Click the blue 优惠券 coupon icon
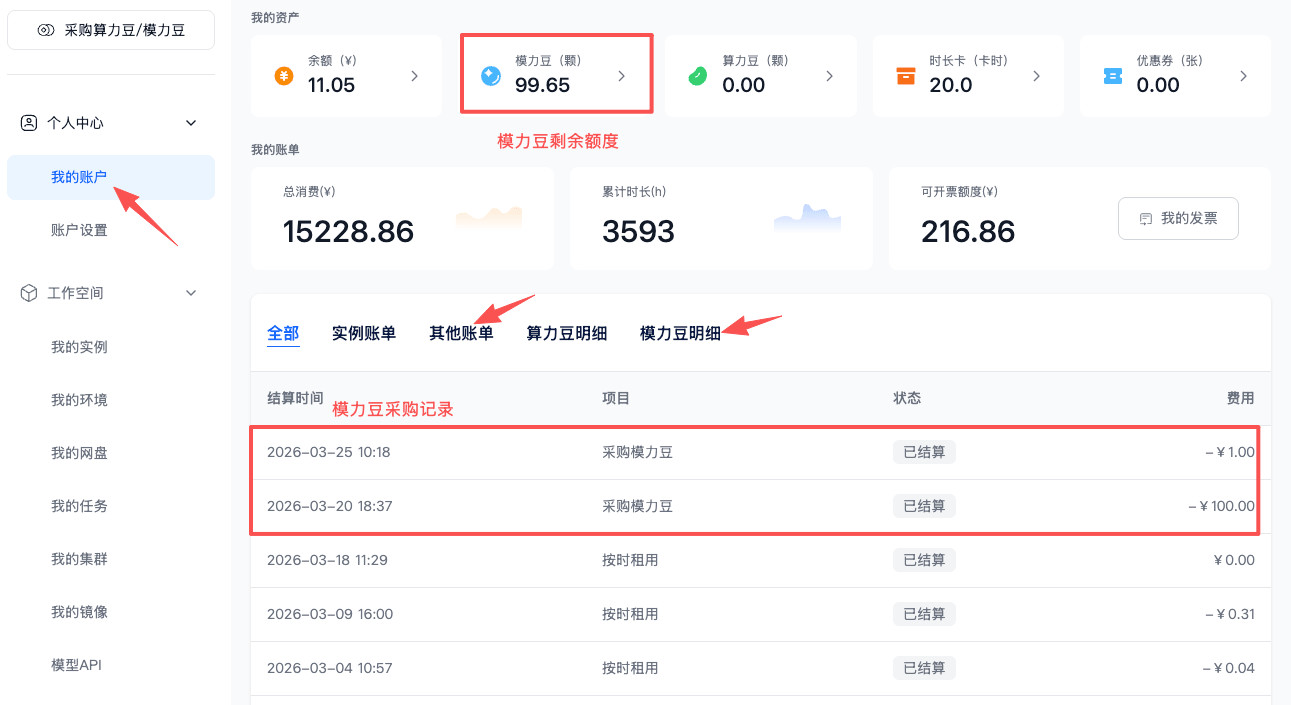 1112,76
